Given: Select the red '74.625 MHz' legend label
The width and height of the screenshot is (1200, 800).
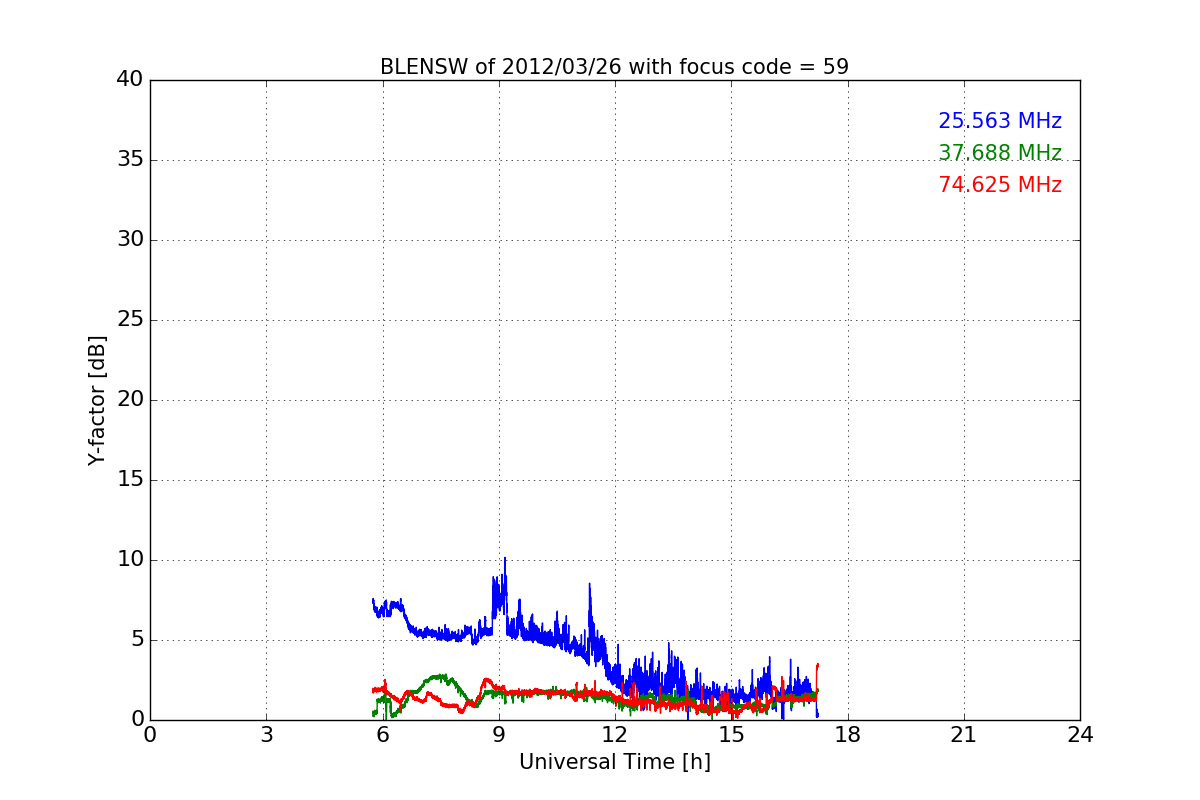Looking at the screenshot, I should tap(1000, 185).
